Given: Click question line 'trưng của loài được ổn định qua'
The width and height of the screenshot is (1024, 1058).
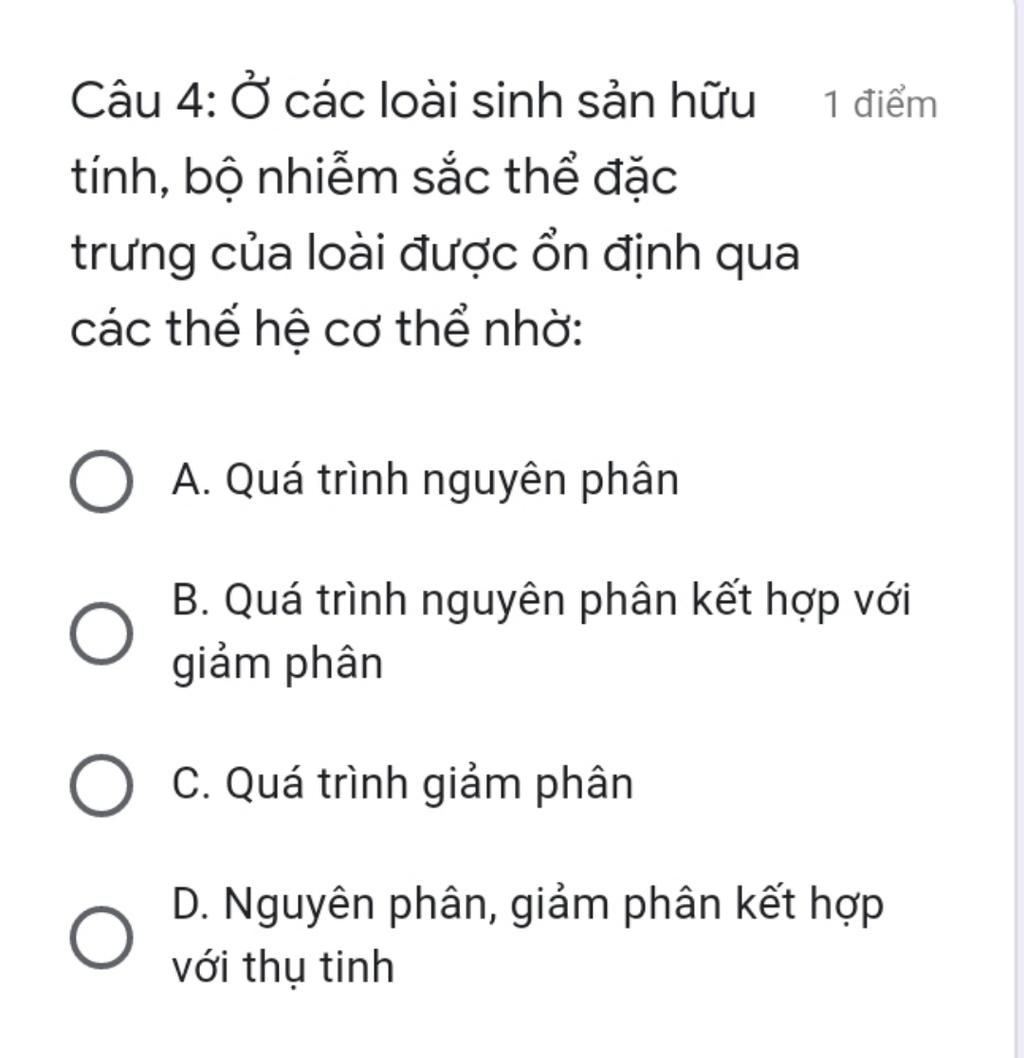Looking at the screenshot, I should [x=435, y=255].
